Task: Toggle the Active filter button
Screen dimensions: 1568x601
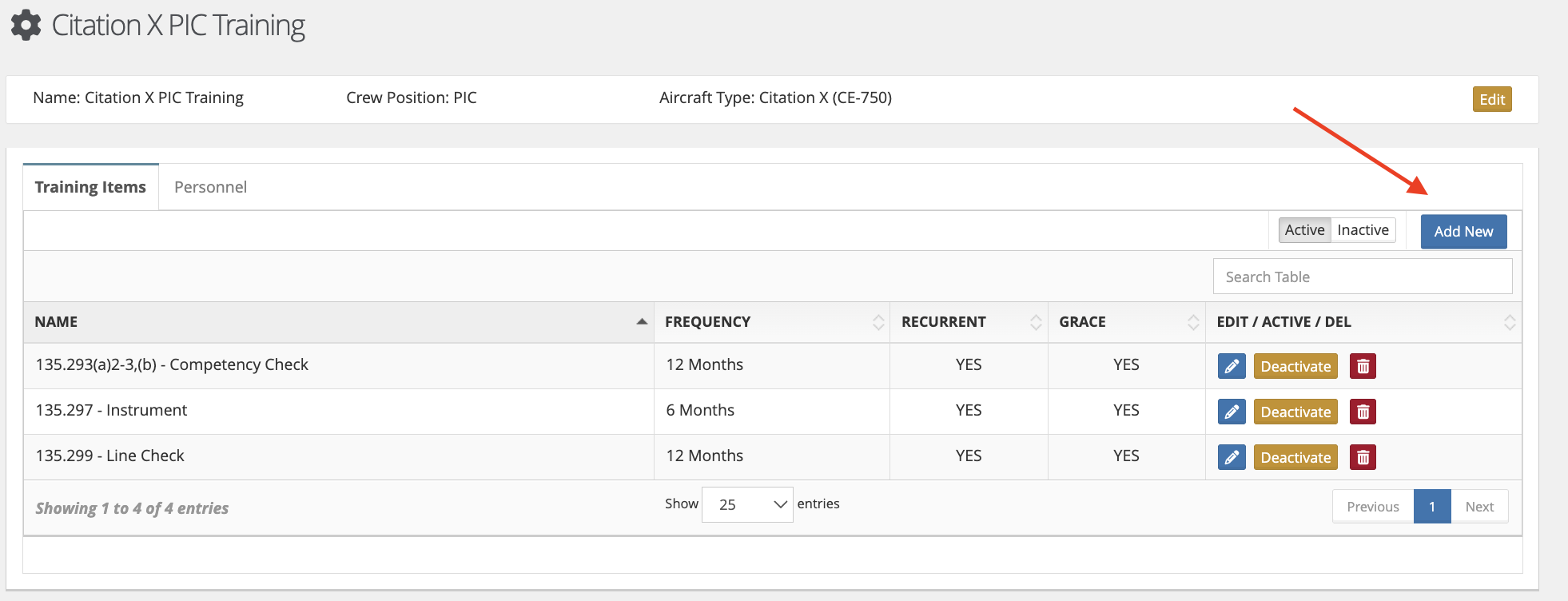Action: point(1304,230)
